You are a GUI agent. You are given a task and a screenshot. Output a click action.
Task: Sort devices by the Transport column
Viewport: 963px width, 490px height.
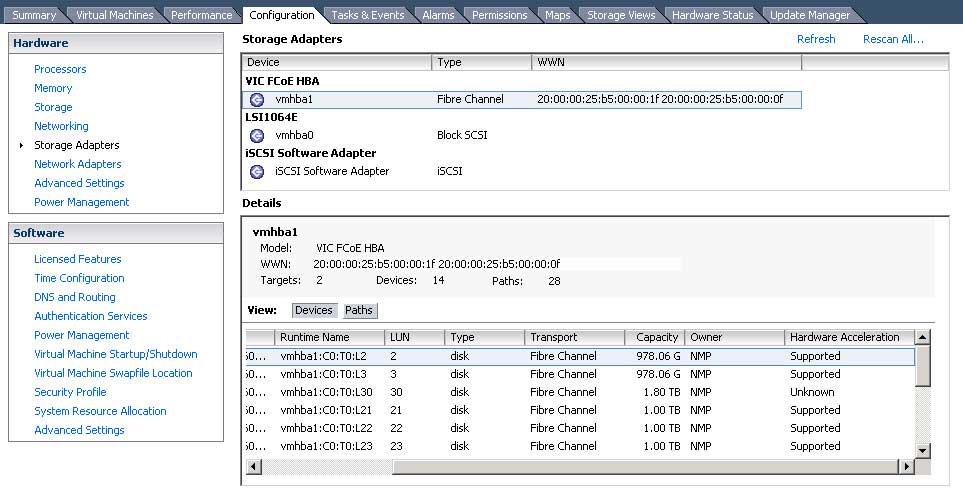[575, 338]
